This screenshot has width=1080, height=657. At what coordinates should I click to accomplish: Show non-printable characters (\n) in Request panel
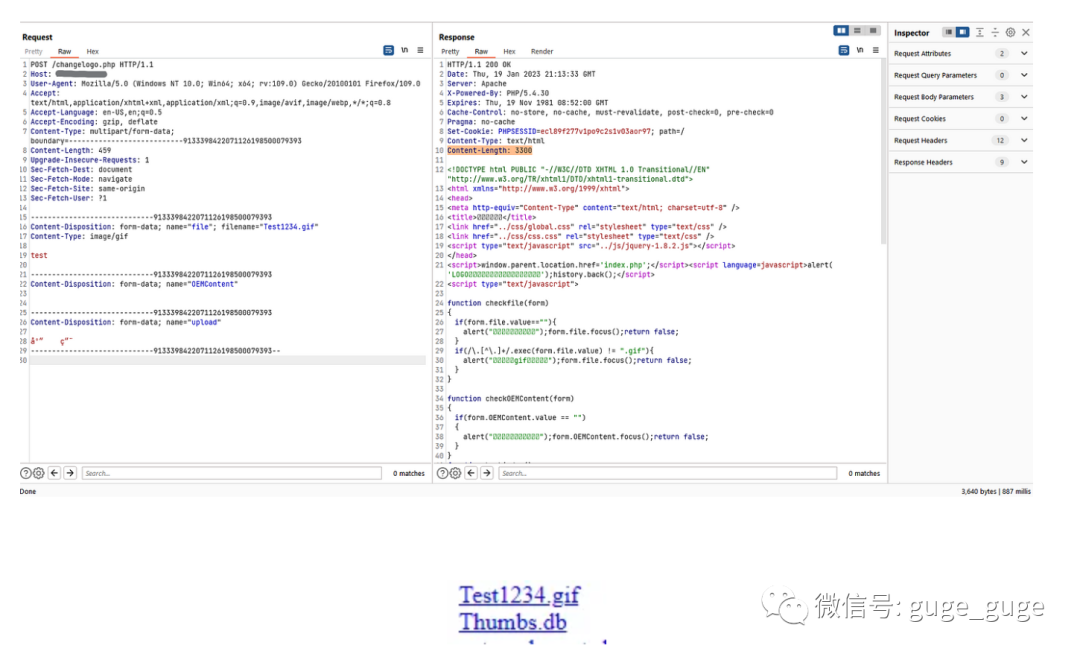point(405,50)
